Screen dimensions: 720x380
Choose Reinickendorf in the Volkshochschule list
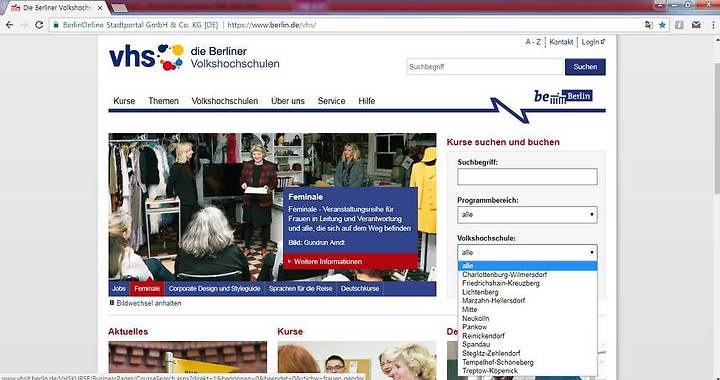(527, 335)
